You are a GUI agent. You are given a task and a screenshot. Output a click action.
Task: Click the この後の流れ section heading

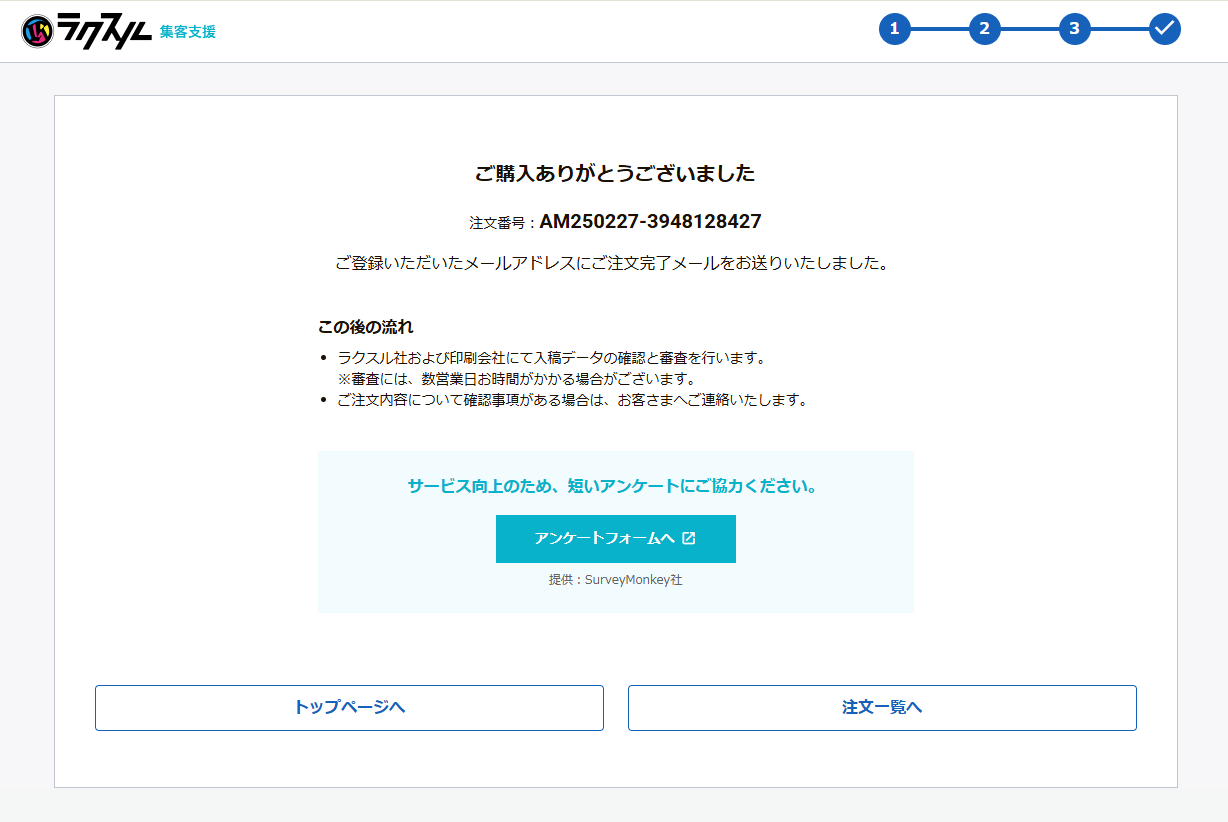pyautogui.click(x=365, y=327)
